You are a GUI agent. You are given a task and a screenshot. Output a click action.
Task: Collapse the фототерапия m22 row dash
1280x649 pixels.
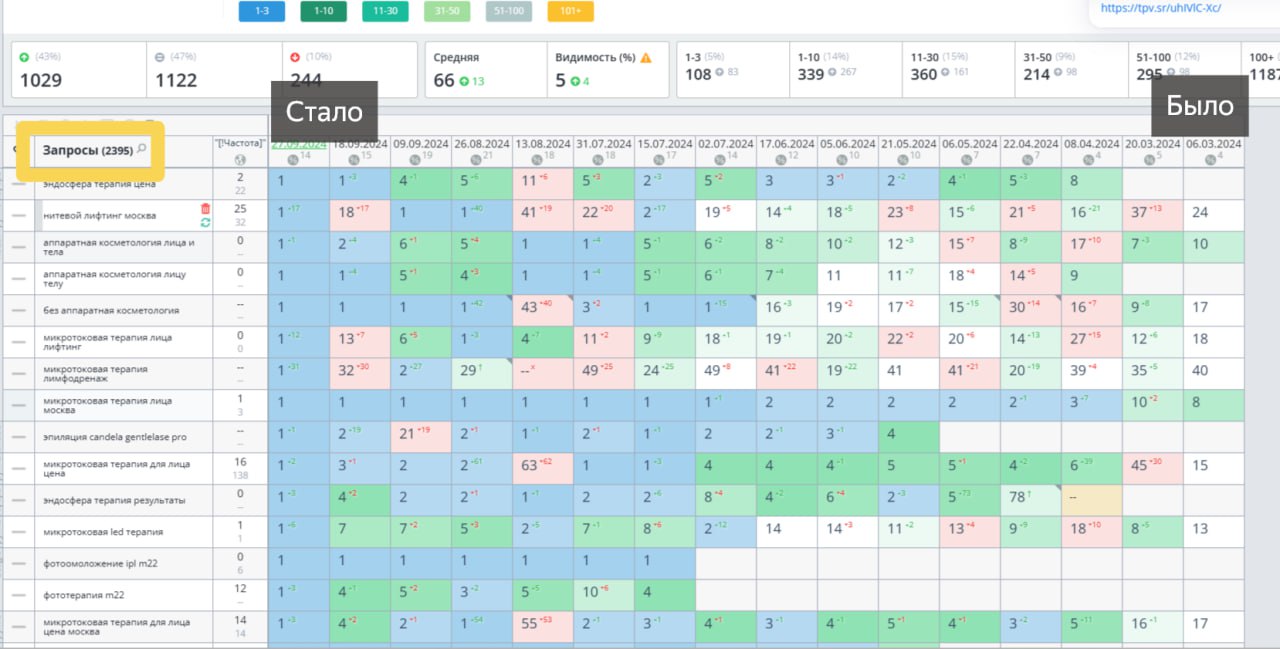[19, 595]
